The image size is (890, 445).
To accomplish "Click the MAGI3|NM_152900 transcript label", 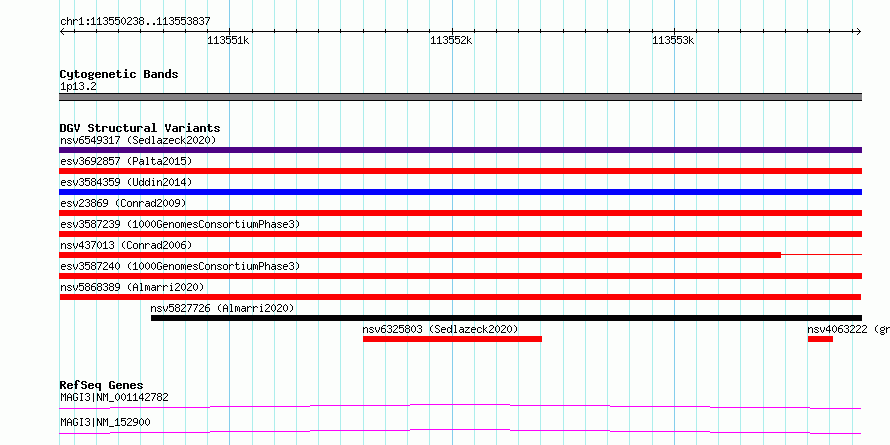I will click(105, 422).
